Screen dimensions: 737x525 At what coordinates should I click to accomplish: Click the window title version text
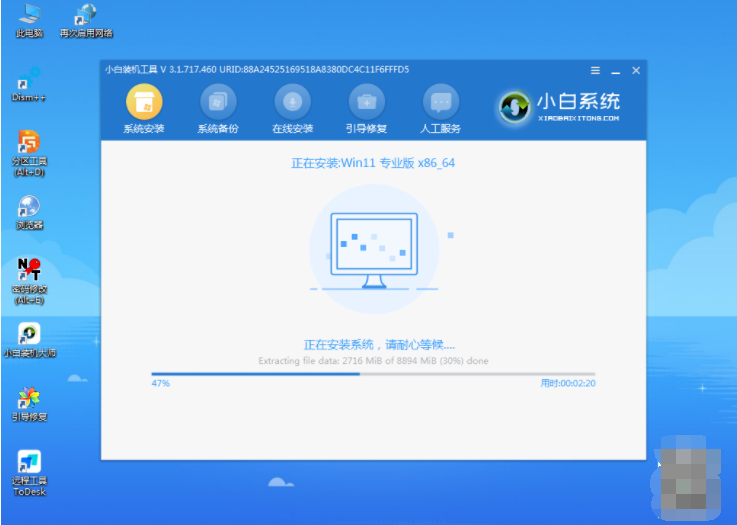click(257, 70)
